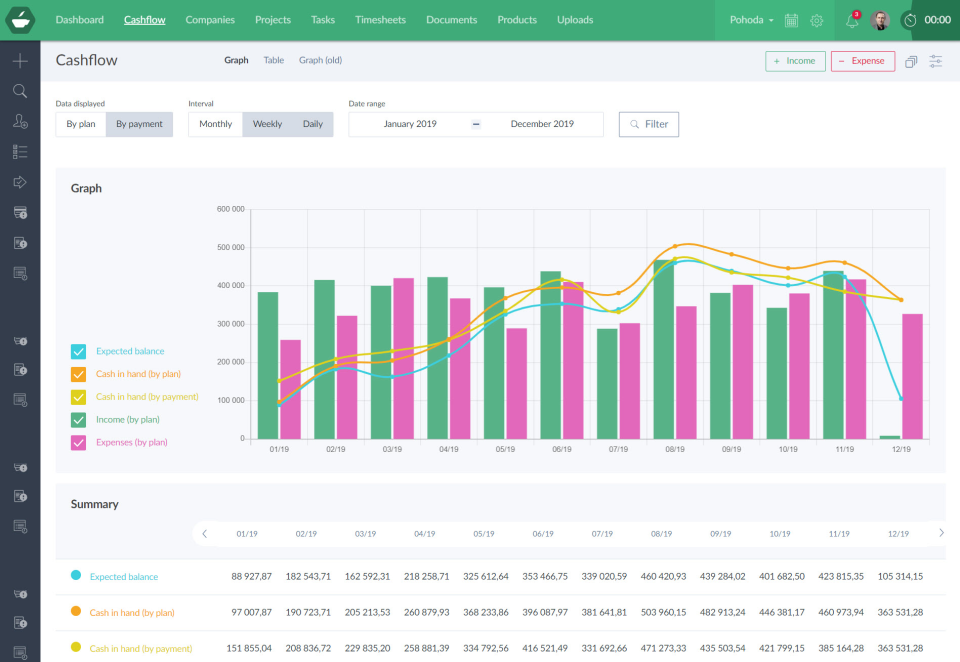Add a new Income entry
Viewport: 960px width, 662px height.
[795, 61]
